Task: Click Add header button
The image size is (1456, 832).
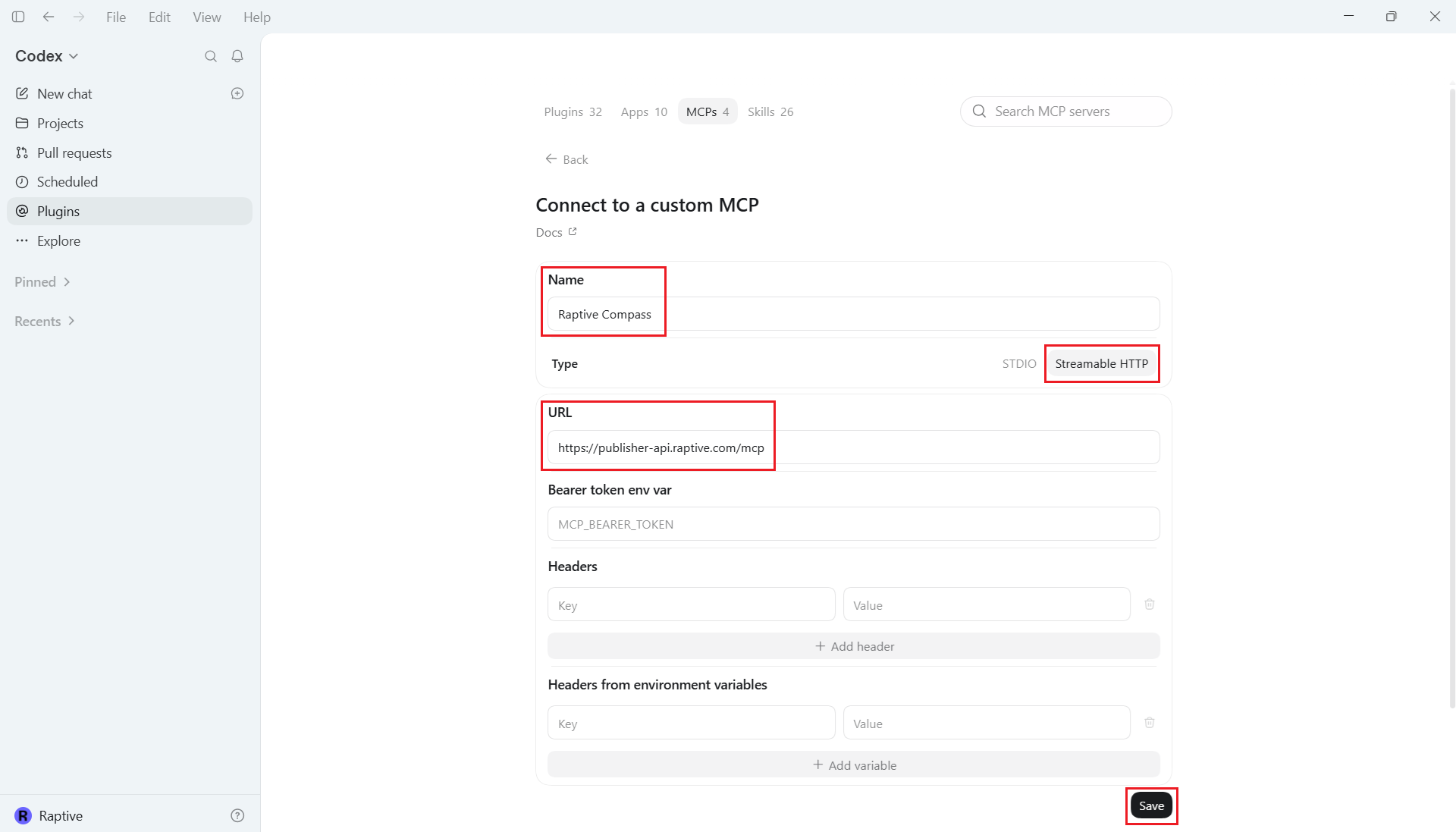Action: pyautogui.click(x=854, y=646)
